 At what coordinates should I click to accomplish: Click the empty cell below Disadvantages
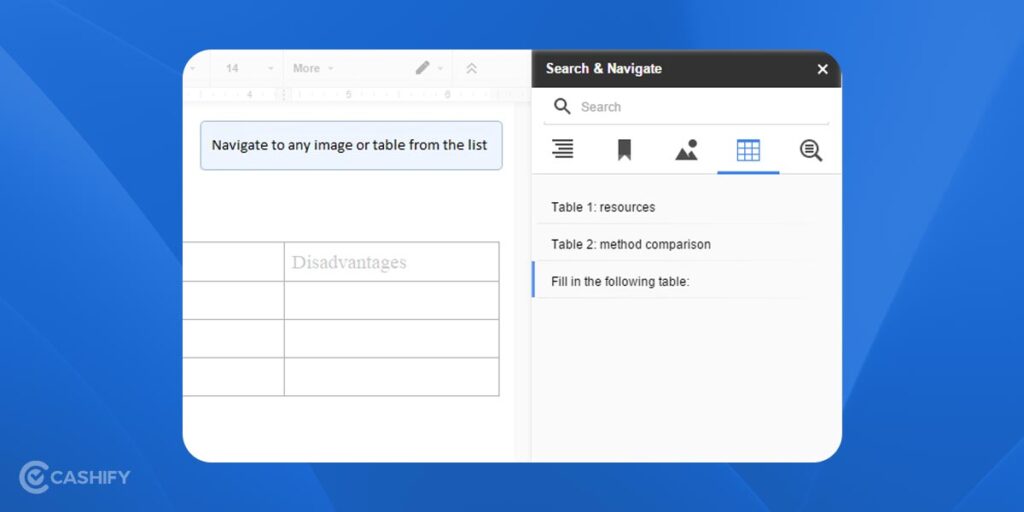391,300
